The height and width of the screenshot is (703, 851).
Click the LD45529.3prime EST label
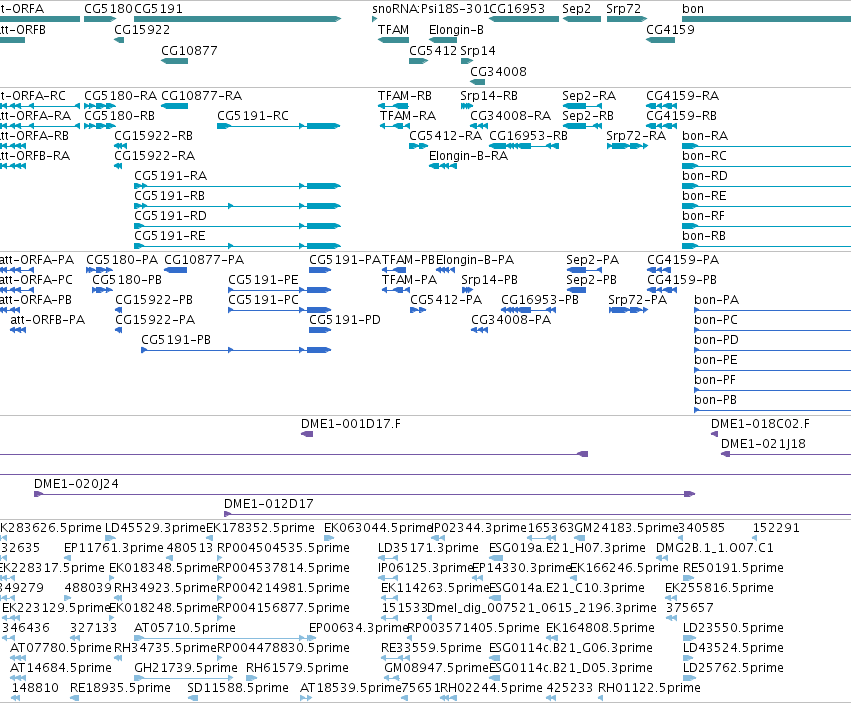click(x=155, y=528)
